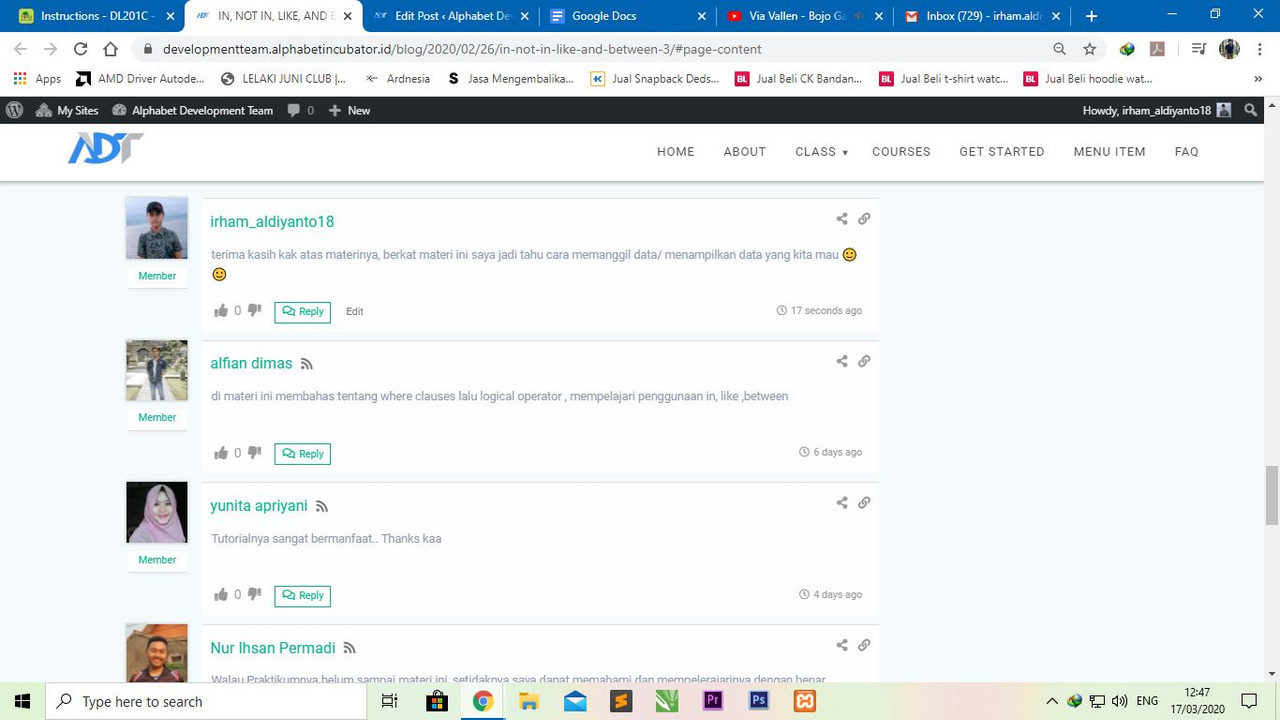1280x720 pixels.
Task: Click share icon on irham_aldiyanto18's comment
Action: click(842, 219)
